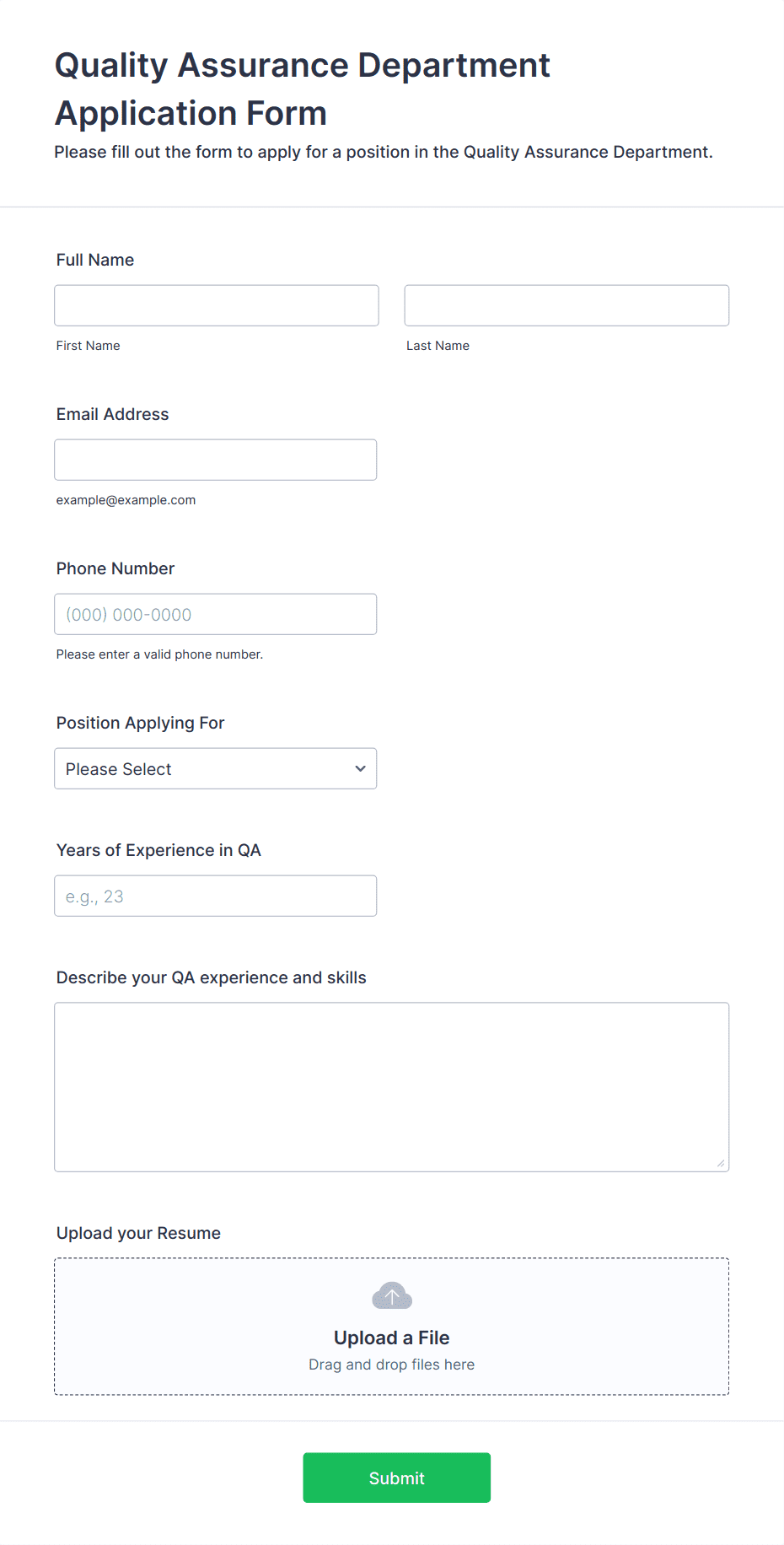
Task: Click the Phone Number label
Action: (115, 568)
